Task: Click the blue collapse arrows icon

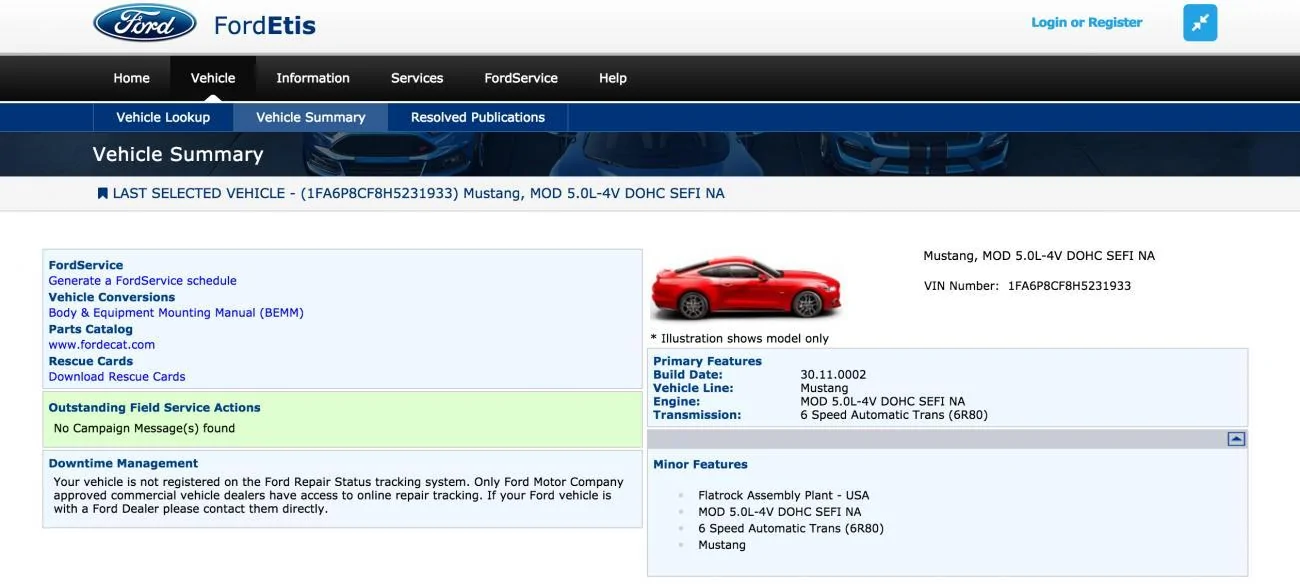Action: (x=1200, y=22)
